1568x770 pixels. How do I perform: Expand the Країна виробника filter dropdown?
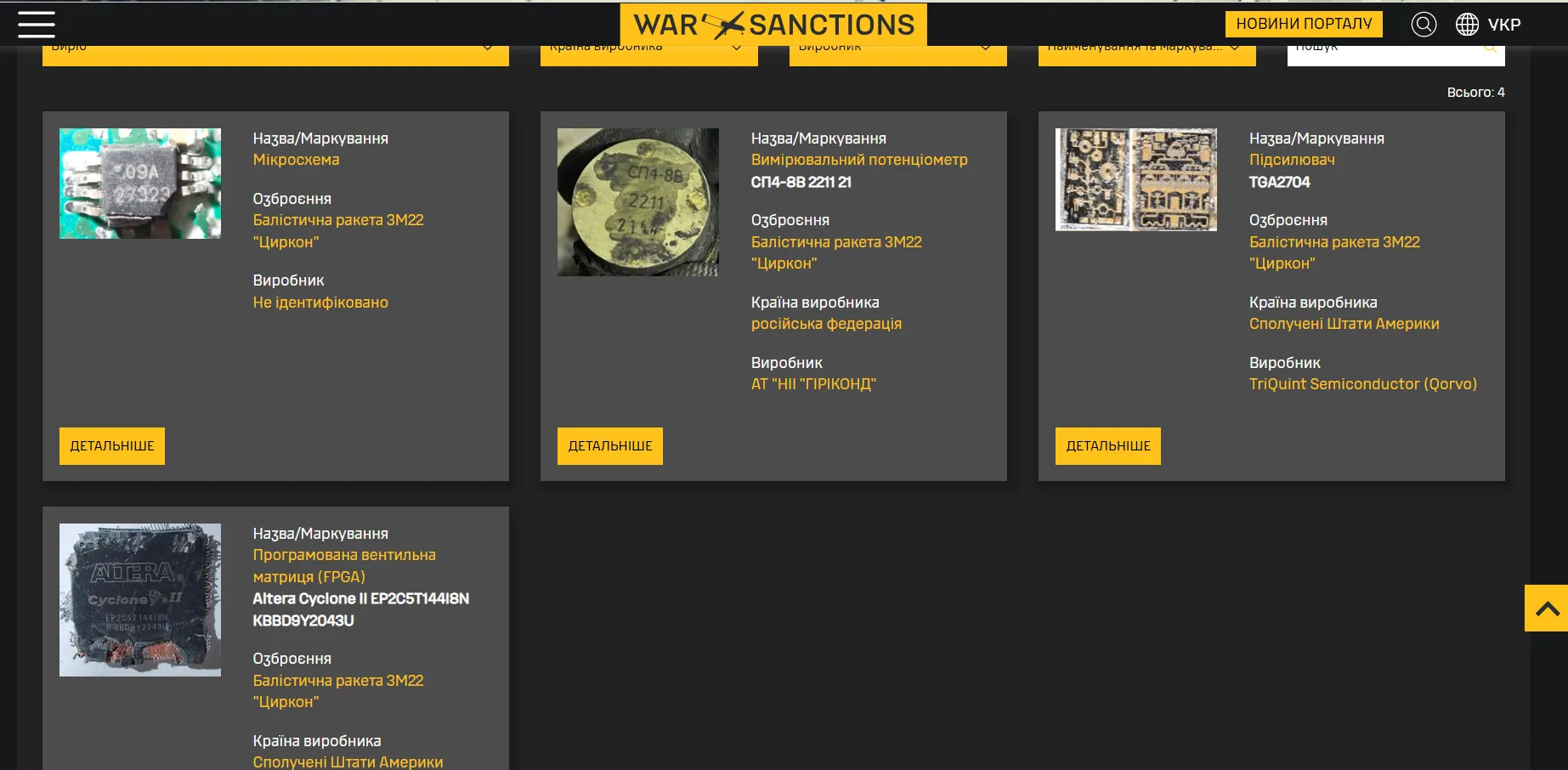pos(649,54)
